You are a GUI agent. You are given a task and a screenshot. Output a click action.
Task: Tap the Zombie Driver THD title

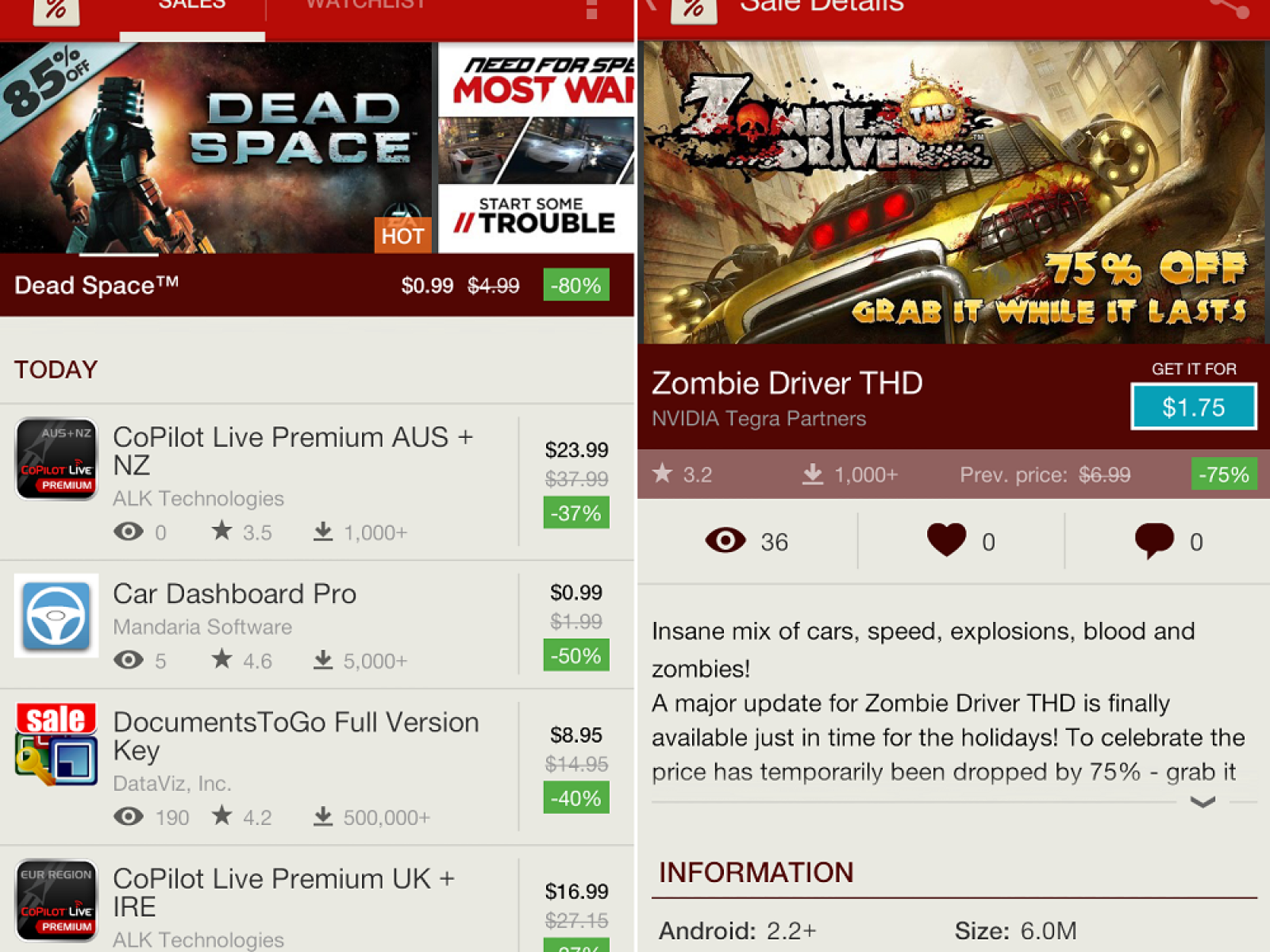[x=787, y=383]
